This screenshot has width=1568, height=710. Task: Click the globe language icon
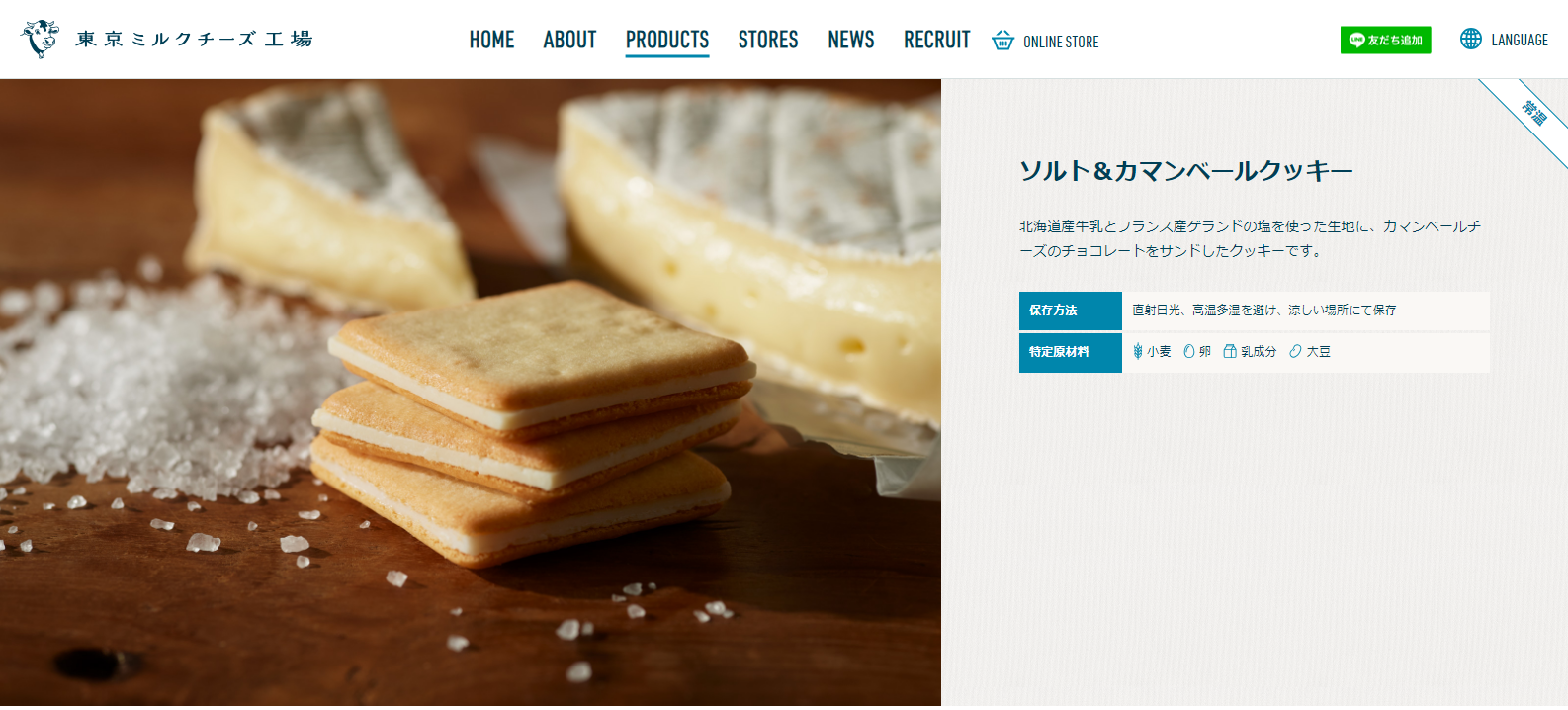[x=1471, y=39]
